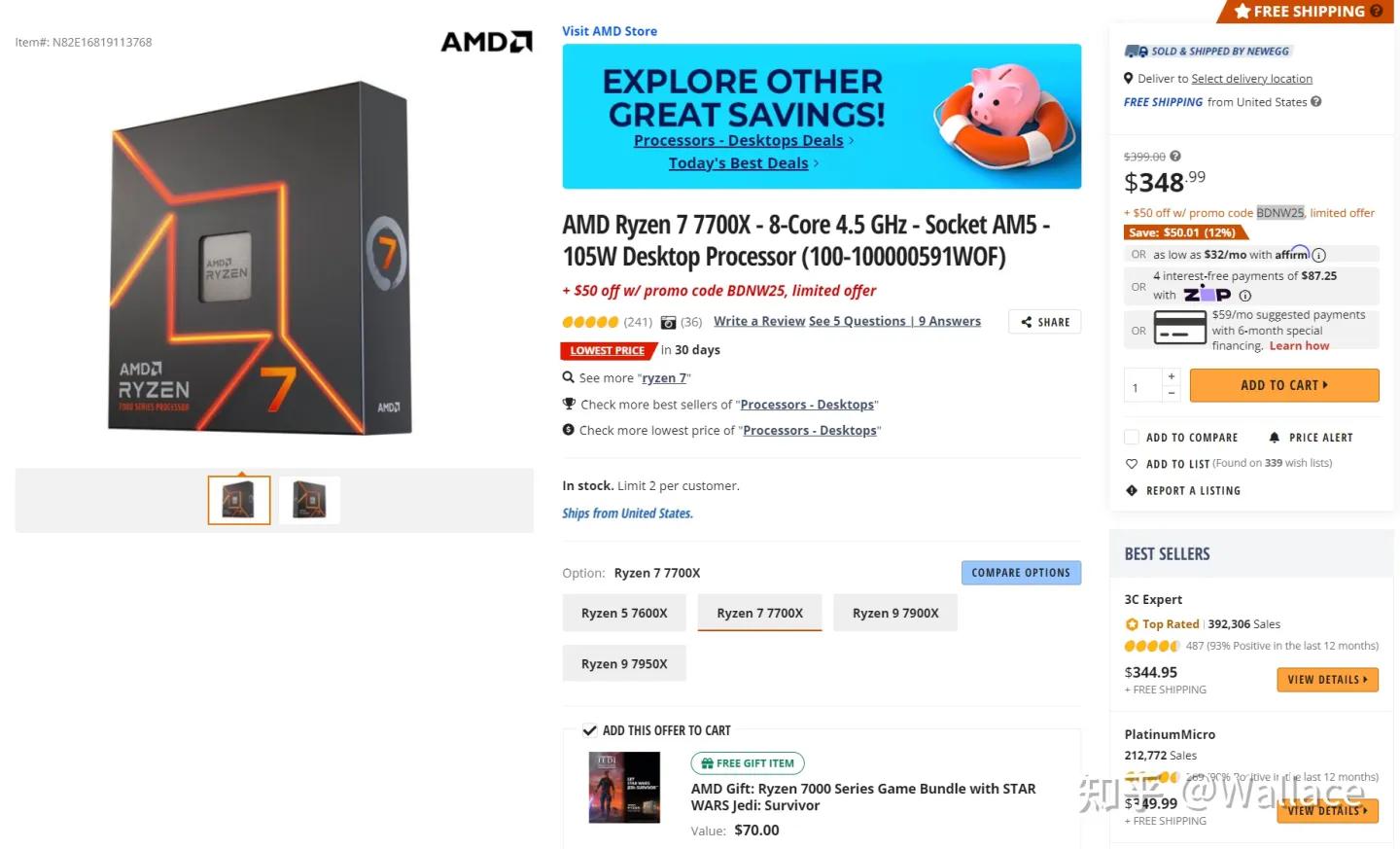Screen dimensions: 1400x849
Task: Tick the Add to Compare checkbox
Action: [1132, 438]
